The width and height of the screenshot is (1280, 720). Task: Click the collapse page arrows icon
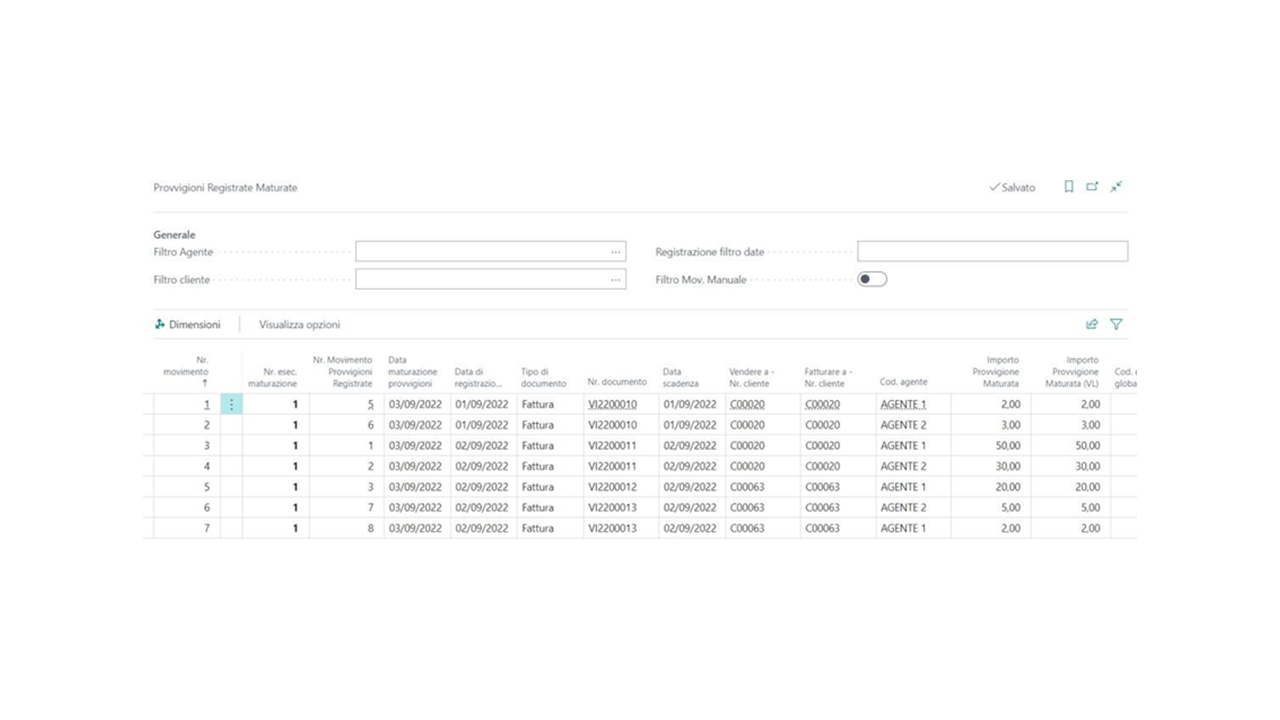pos(1116,187)
